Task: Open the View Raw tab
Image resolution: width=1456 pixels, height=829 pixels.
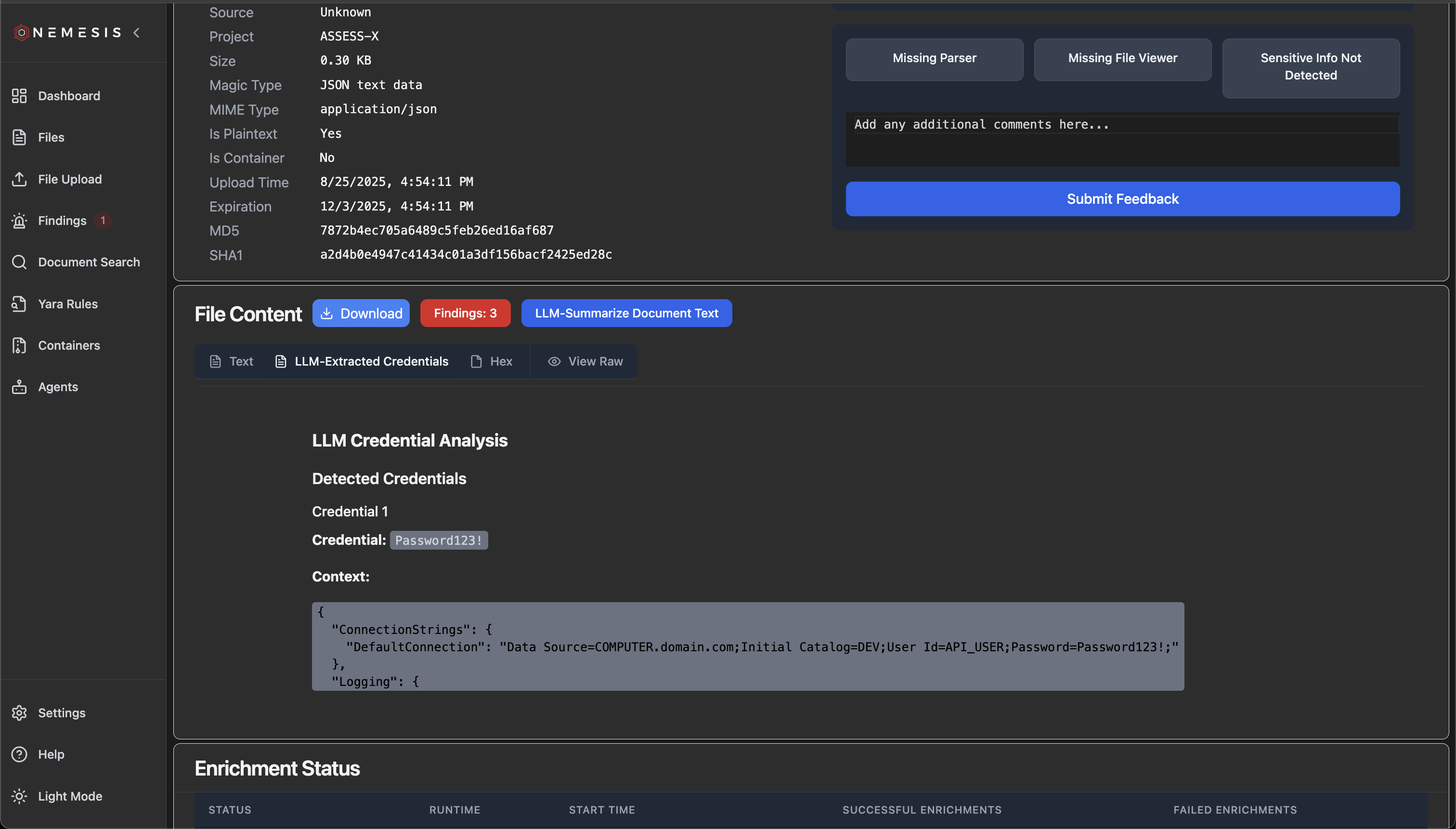Action: point(585,361)
